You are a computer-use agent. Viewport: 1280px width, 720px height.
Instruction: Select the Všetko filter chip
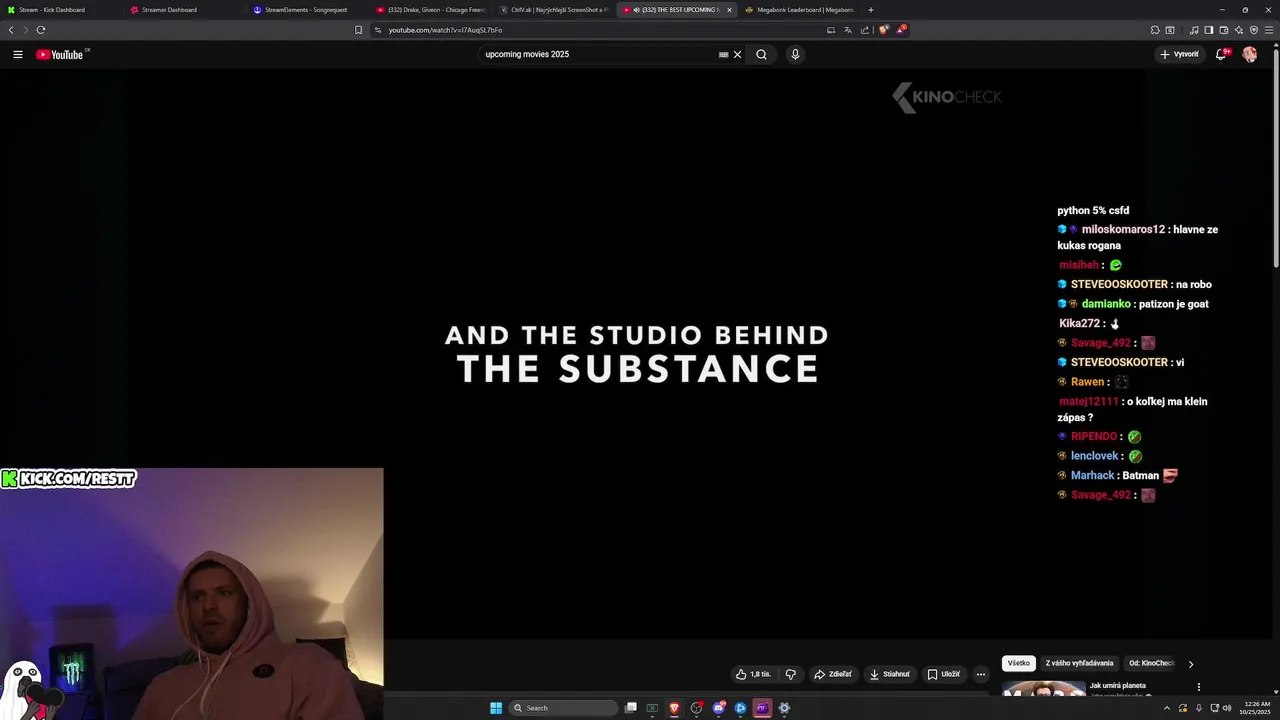pyautogui.click(x=1019, y=663)
